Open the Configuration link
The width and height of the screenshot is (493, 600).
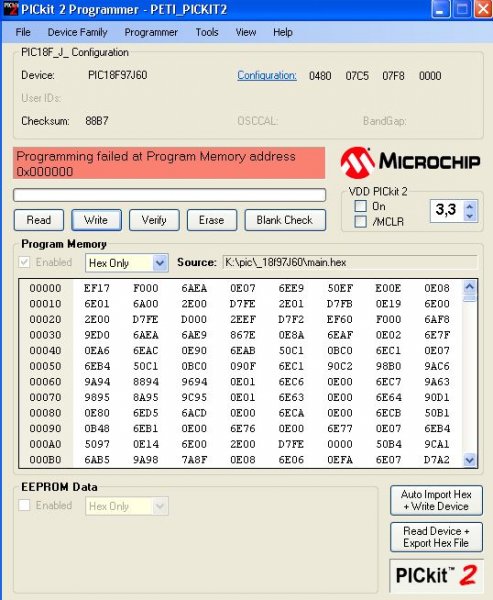[267, 75]
